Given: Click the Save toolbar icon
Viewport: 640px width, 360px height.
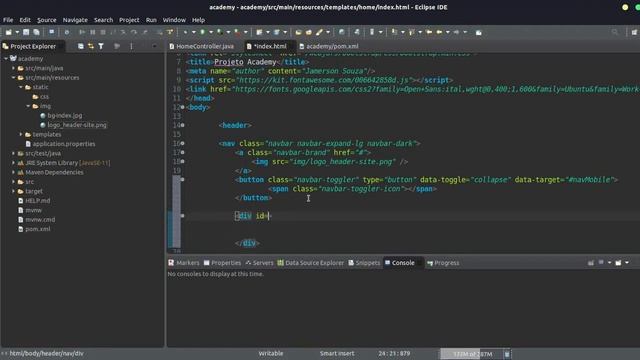Looking at the screenshot, I should click(x=26, y=32).
